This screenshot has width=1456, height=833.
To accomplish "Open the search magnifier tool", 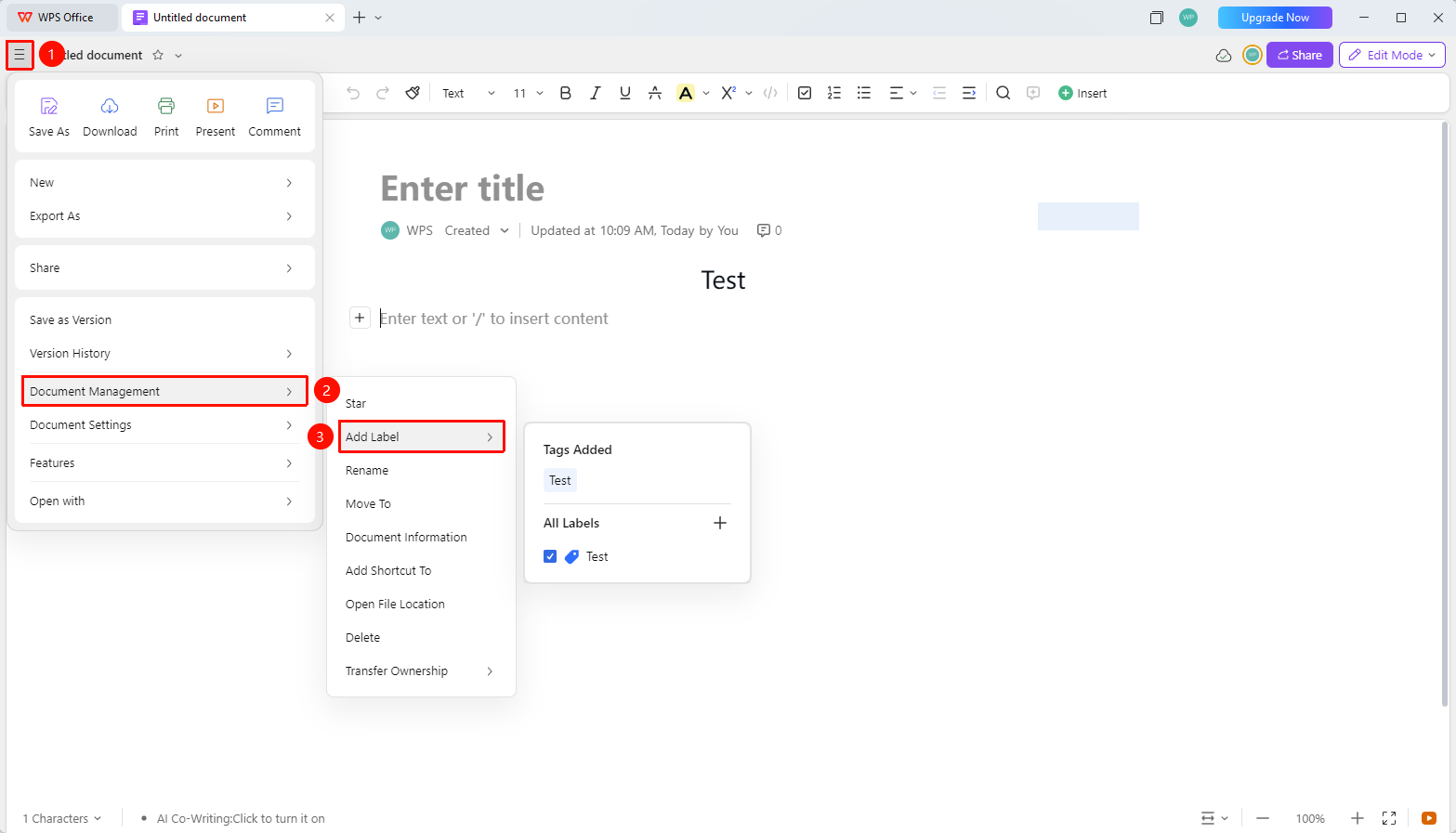I will pyautogui.click(x=1003, y=93).
